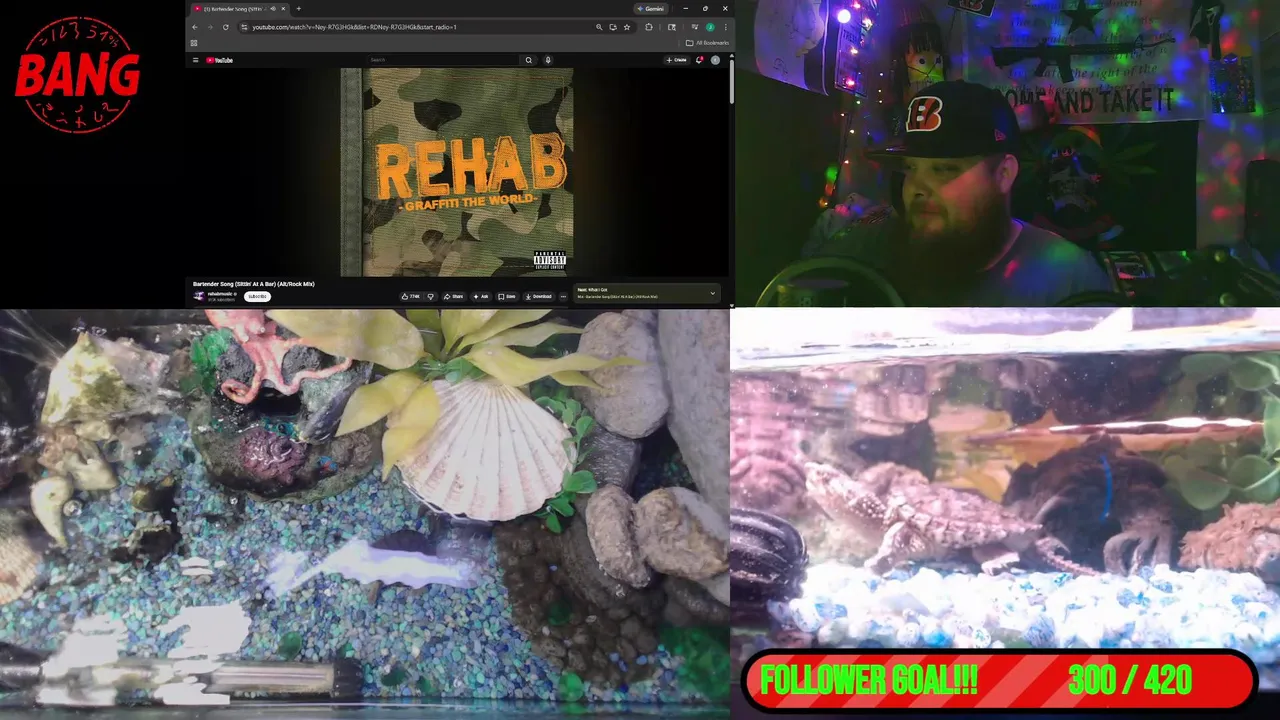Close the Bartender Song tab
The width and height of the screenshot is (1280, 720).
pyautogui.click(x=284, y=8)
